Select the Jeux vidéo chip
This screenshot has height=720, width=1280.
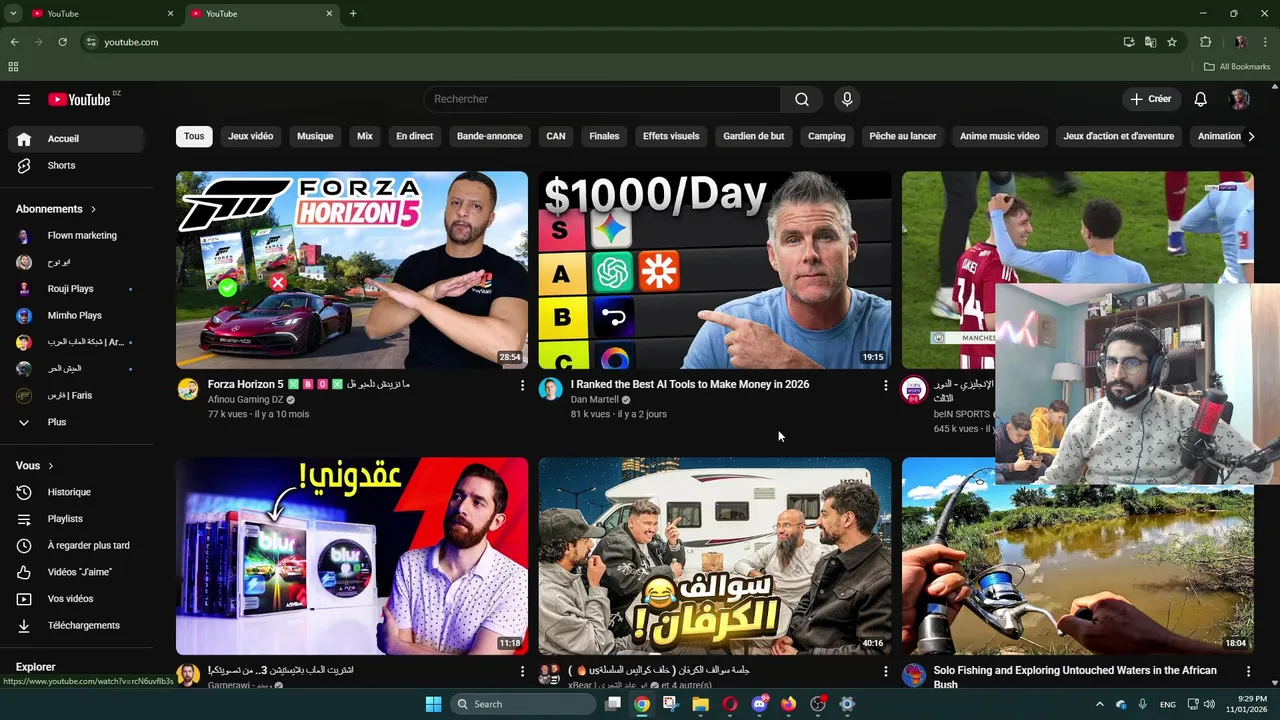click(250, 136)
